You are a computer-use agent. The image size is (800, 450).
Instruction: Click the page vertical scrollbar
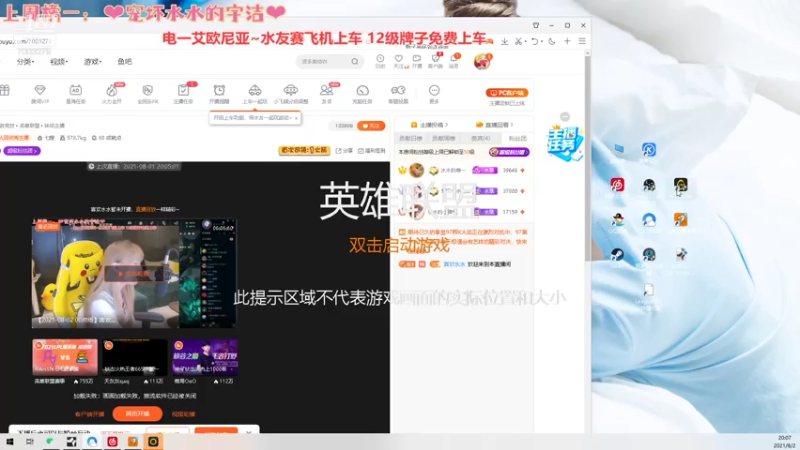click(587, 158)
